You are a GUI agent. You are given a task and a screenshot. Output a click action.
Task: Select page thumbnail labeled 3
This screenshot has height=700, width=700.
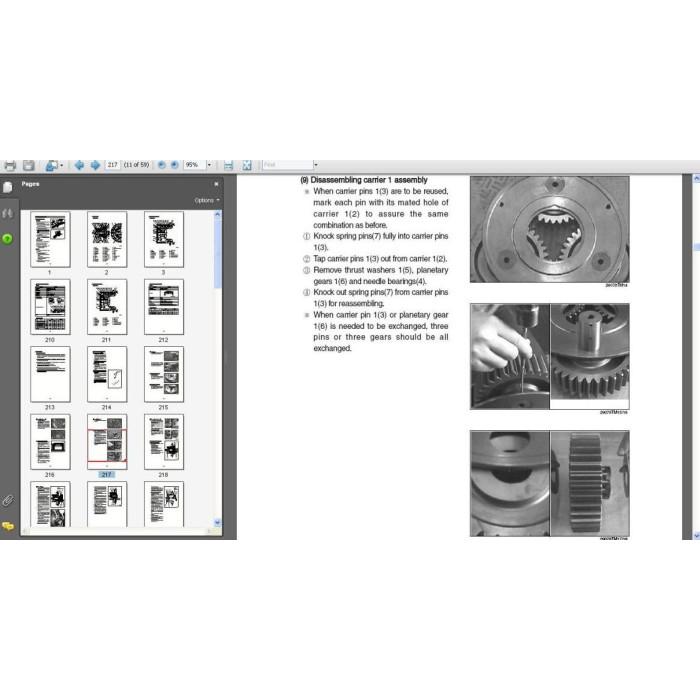(x=164, y=239)
